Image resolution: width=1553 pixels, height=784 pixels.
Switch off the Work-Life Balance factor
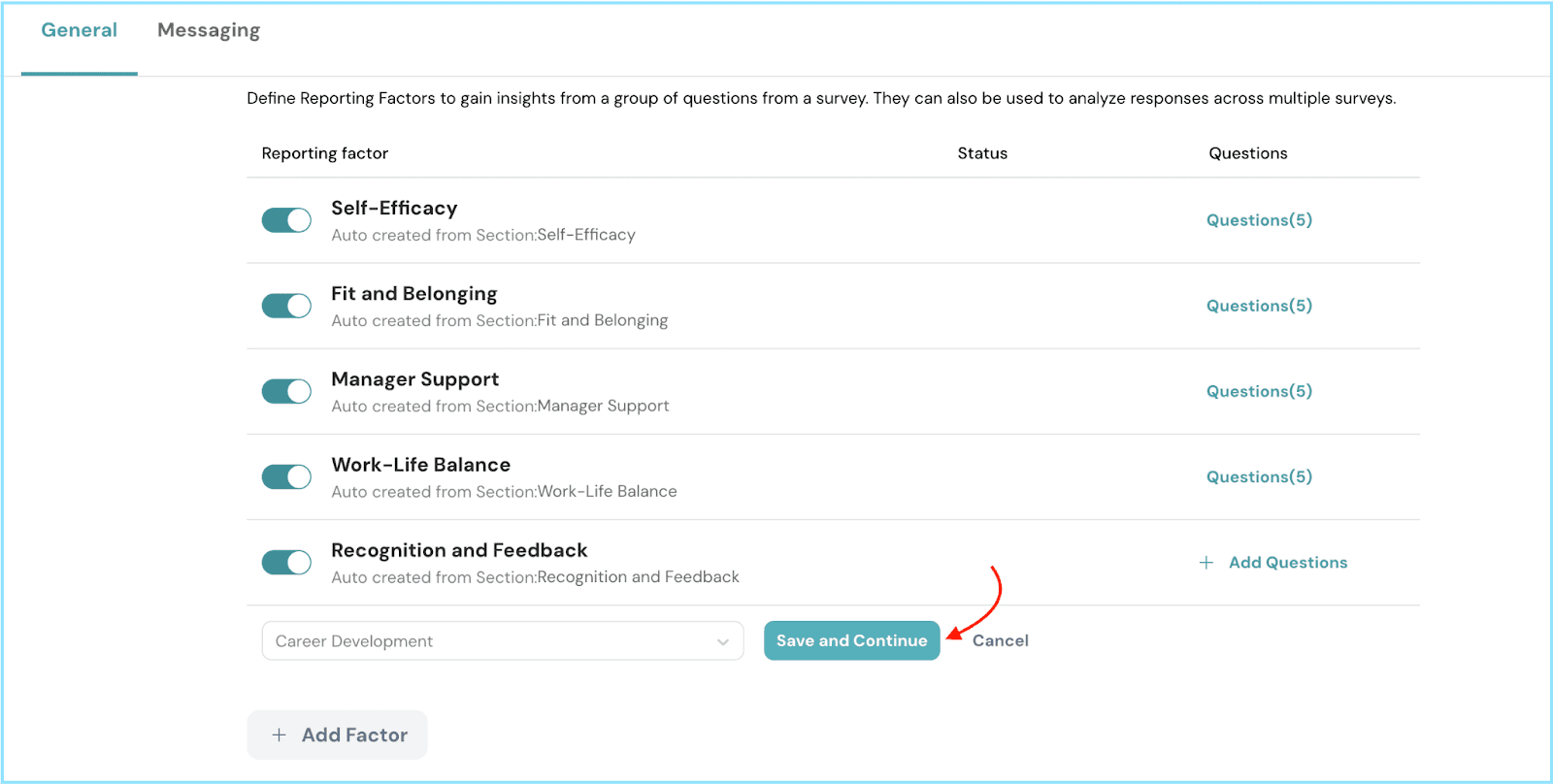click(286, 476)
